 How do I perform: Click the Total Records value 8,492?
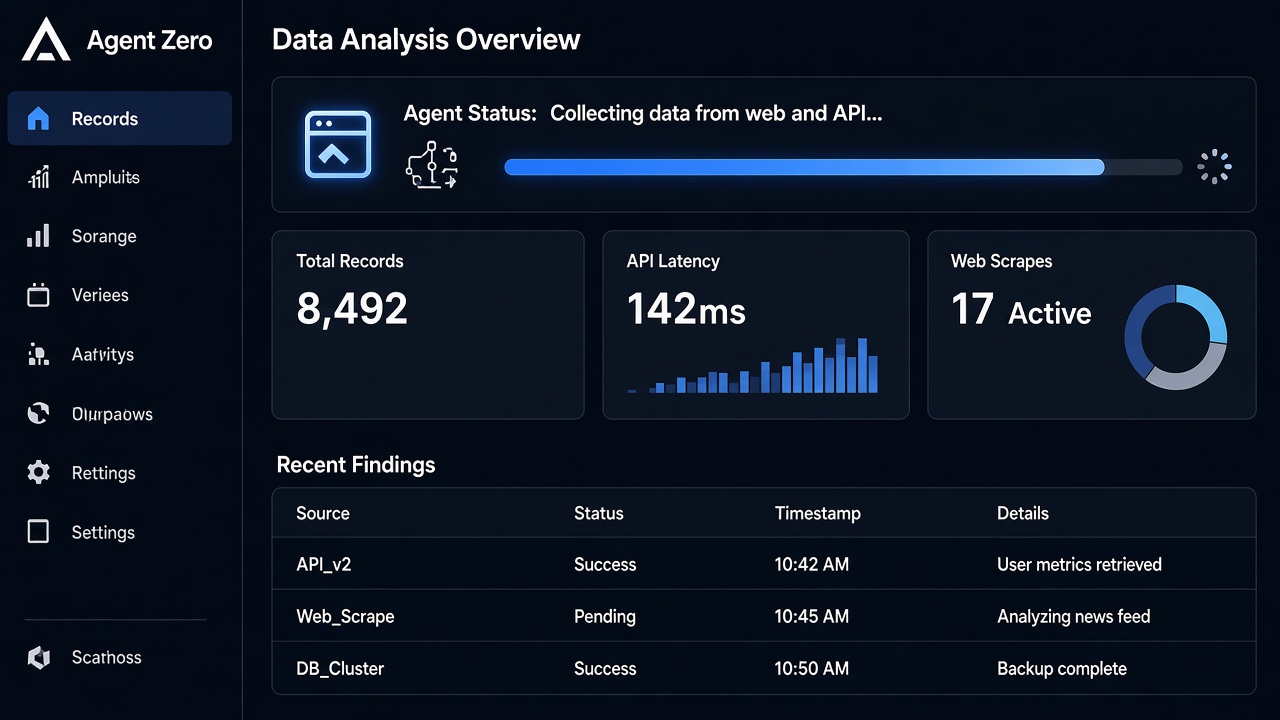coord(352,309)
